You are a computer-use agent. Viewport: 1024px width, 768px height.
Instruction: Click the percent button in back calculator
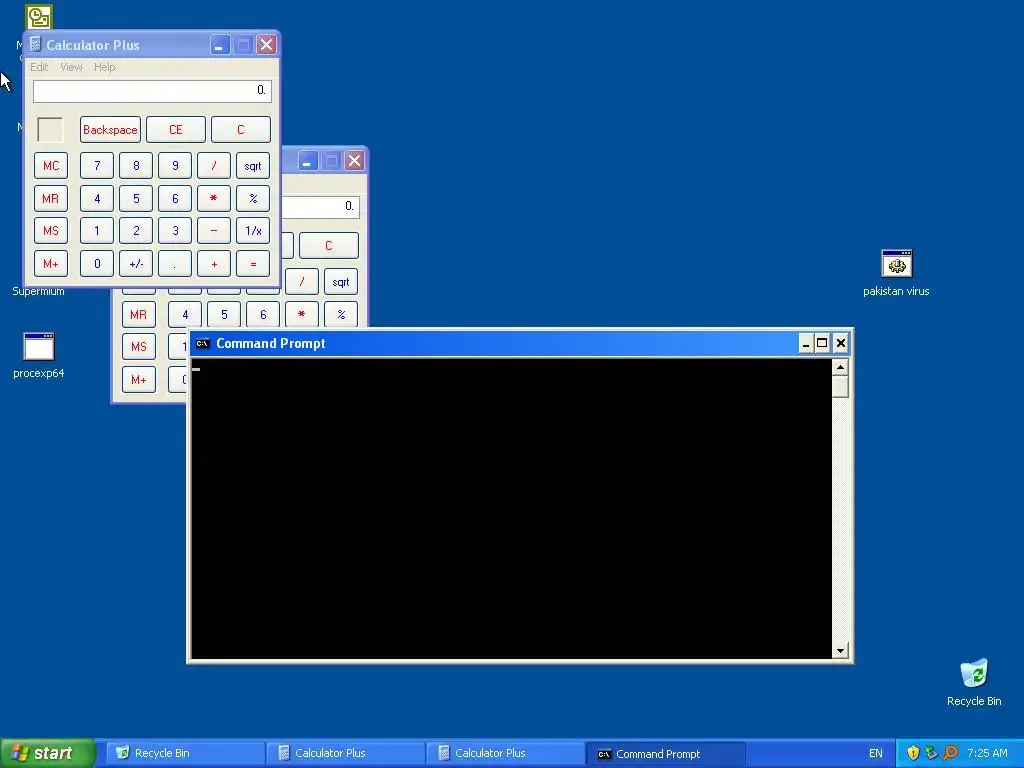pos(341,315)
